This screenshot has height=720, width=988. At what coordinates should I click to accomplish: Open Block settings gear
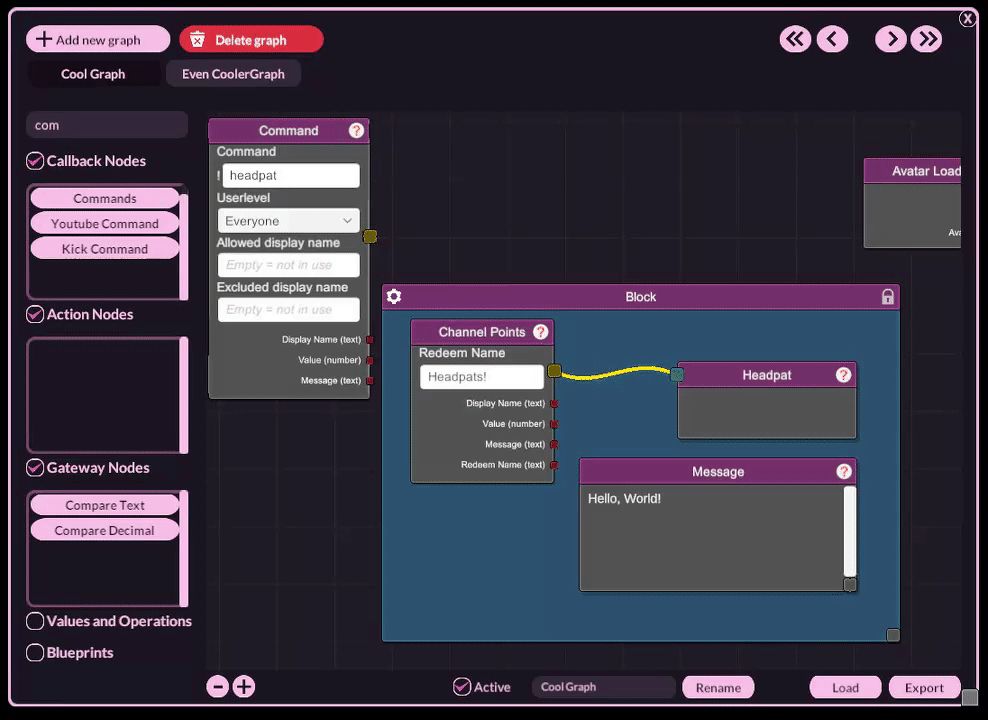394,297
